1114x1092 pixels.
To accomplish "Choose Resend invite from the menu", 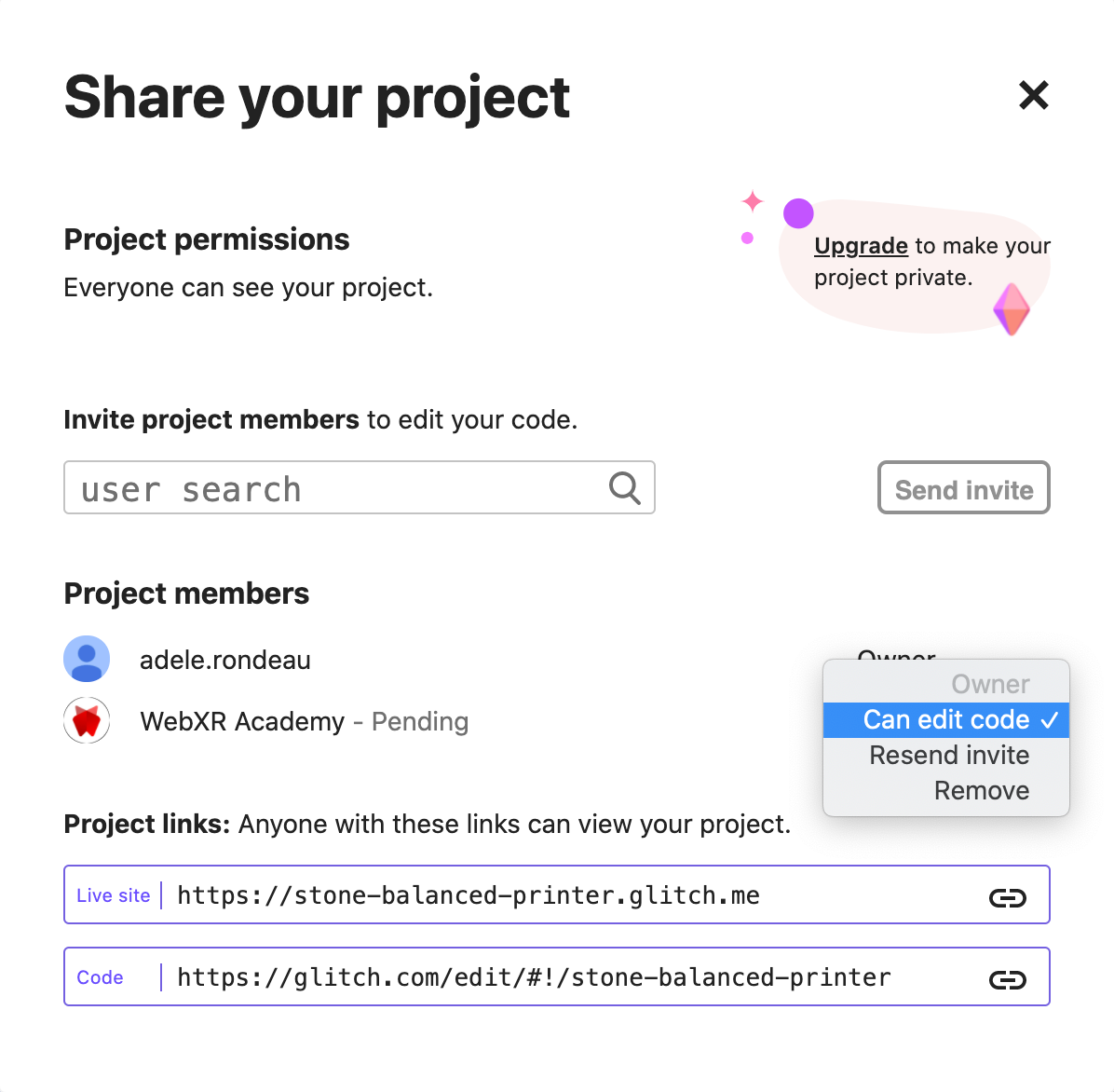I will (x=948, y=756).
